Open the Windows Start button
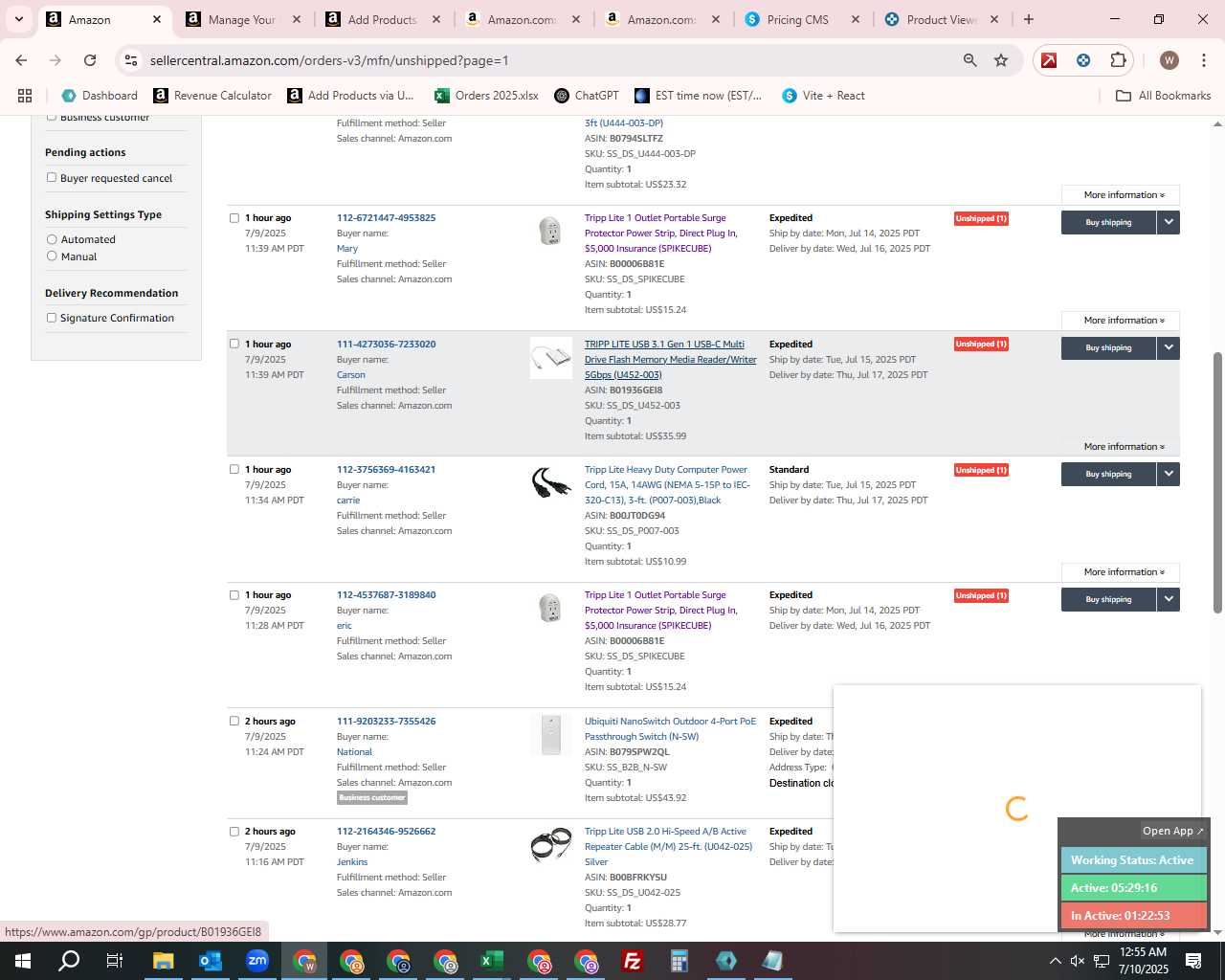 pyautogui.click(x=22, y=961)
